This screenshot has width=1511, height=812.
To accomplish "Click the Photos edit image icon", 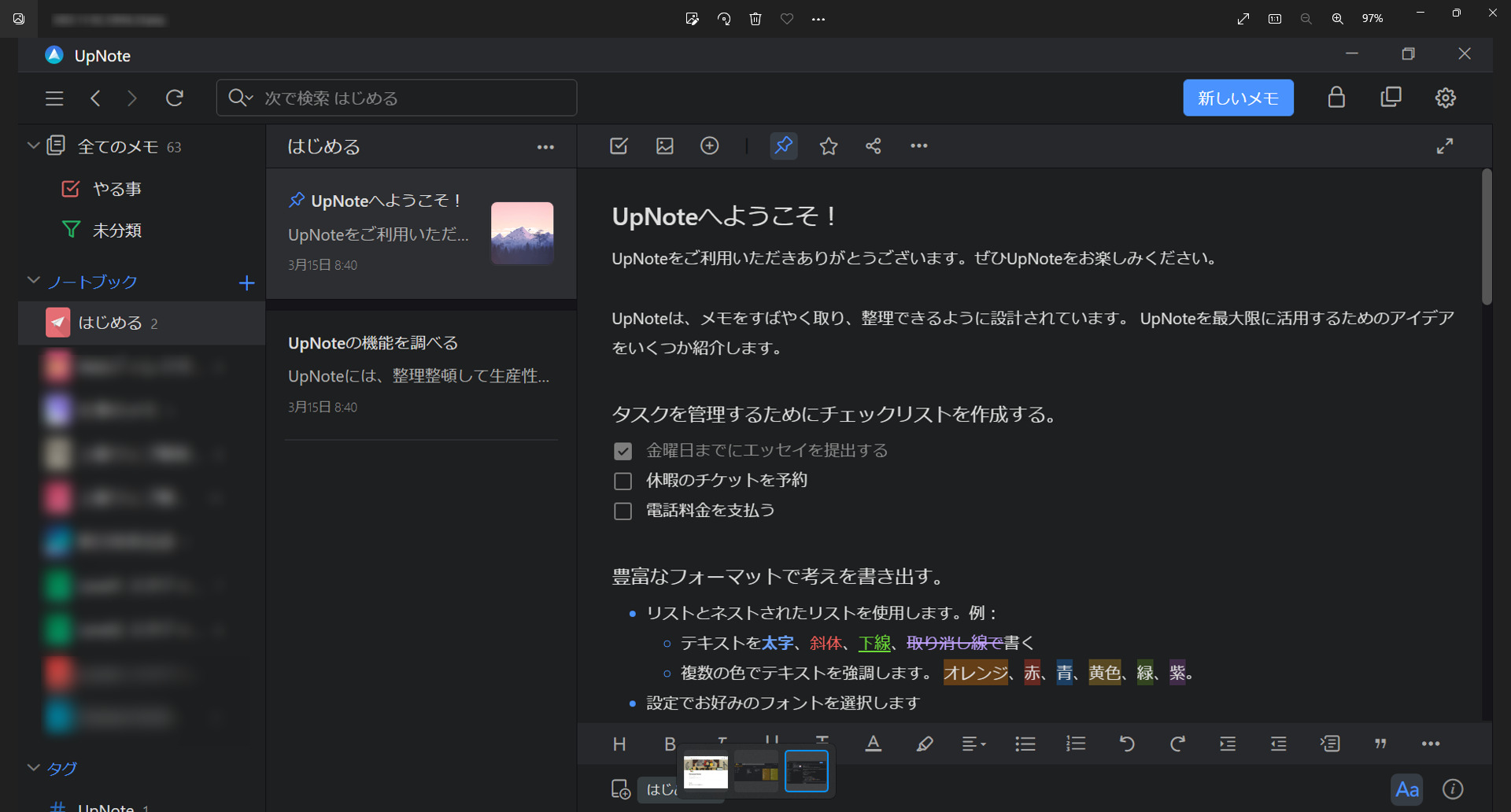I will tap(692, 19).
